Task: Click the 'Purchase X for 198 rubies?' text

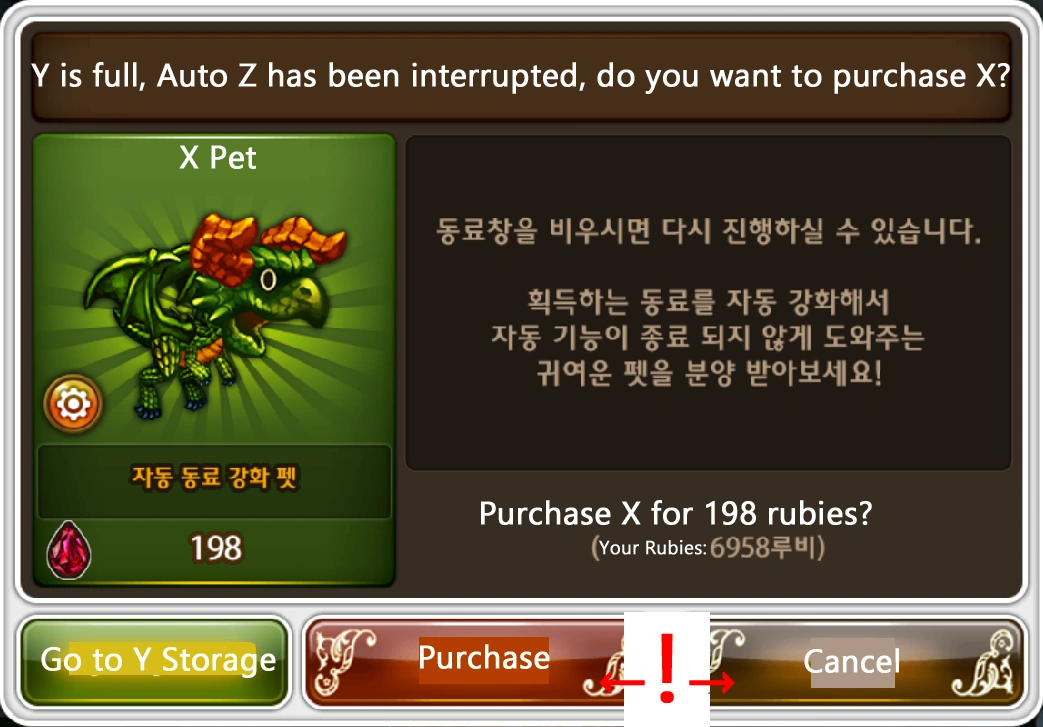Action: pyautogui.click(x=675, y=513)
